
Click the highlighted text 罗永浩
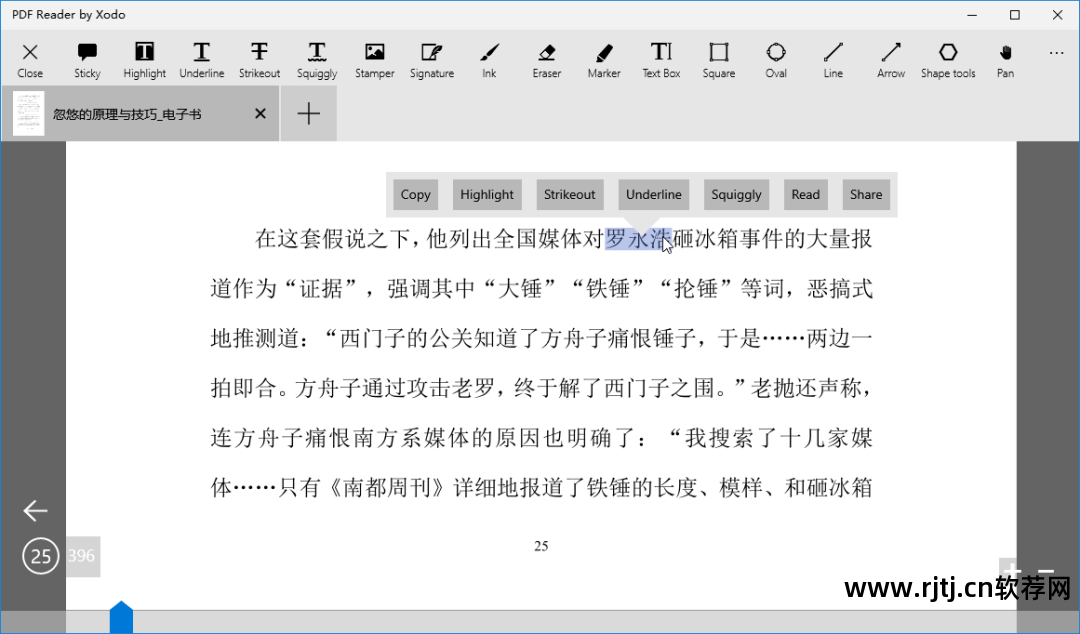click(x=638, y=239)
